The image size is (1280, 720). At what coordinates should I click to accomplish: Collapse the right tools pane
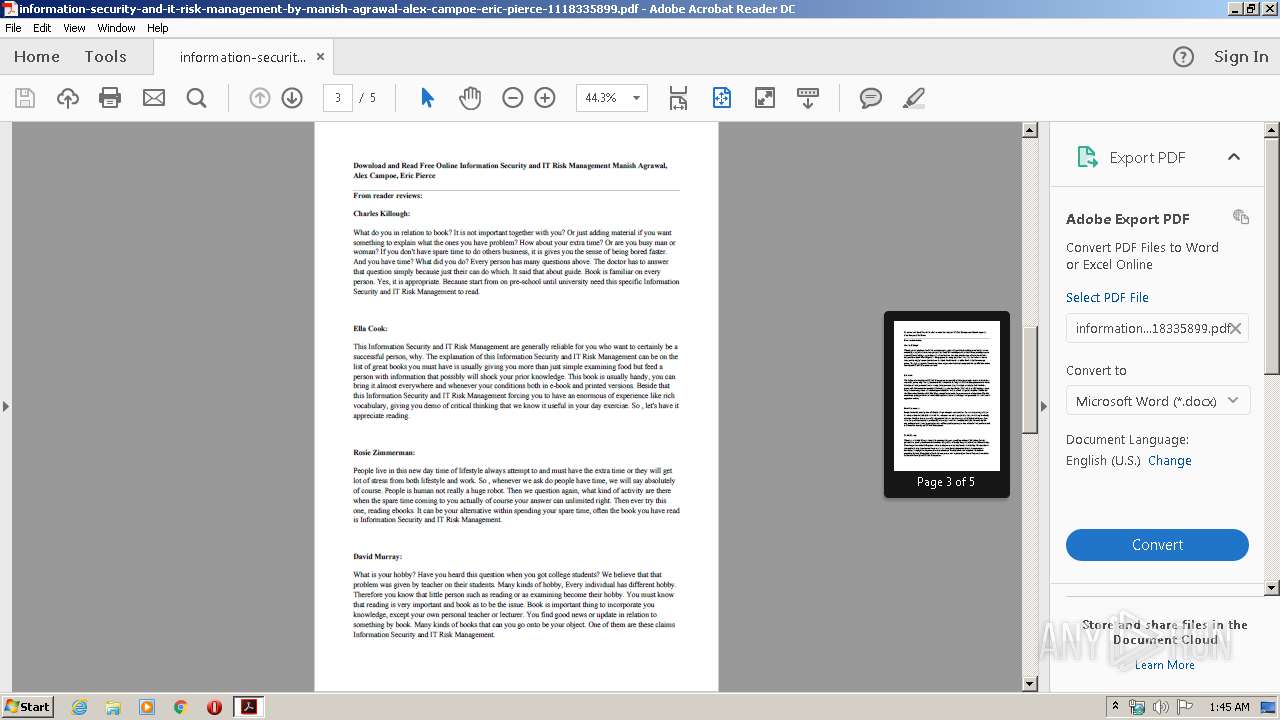[x=1044, y=406]
